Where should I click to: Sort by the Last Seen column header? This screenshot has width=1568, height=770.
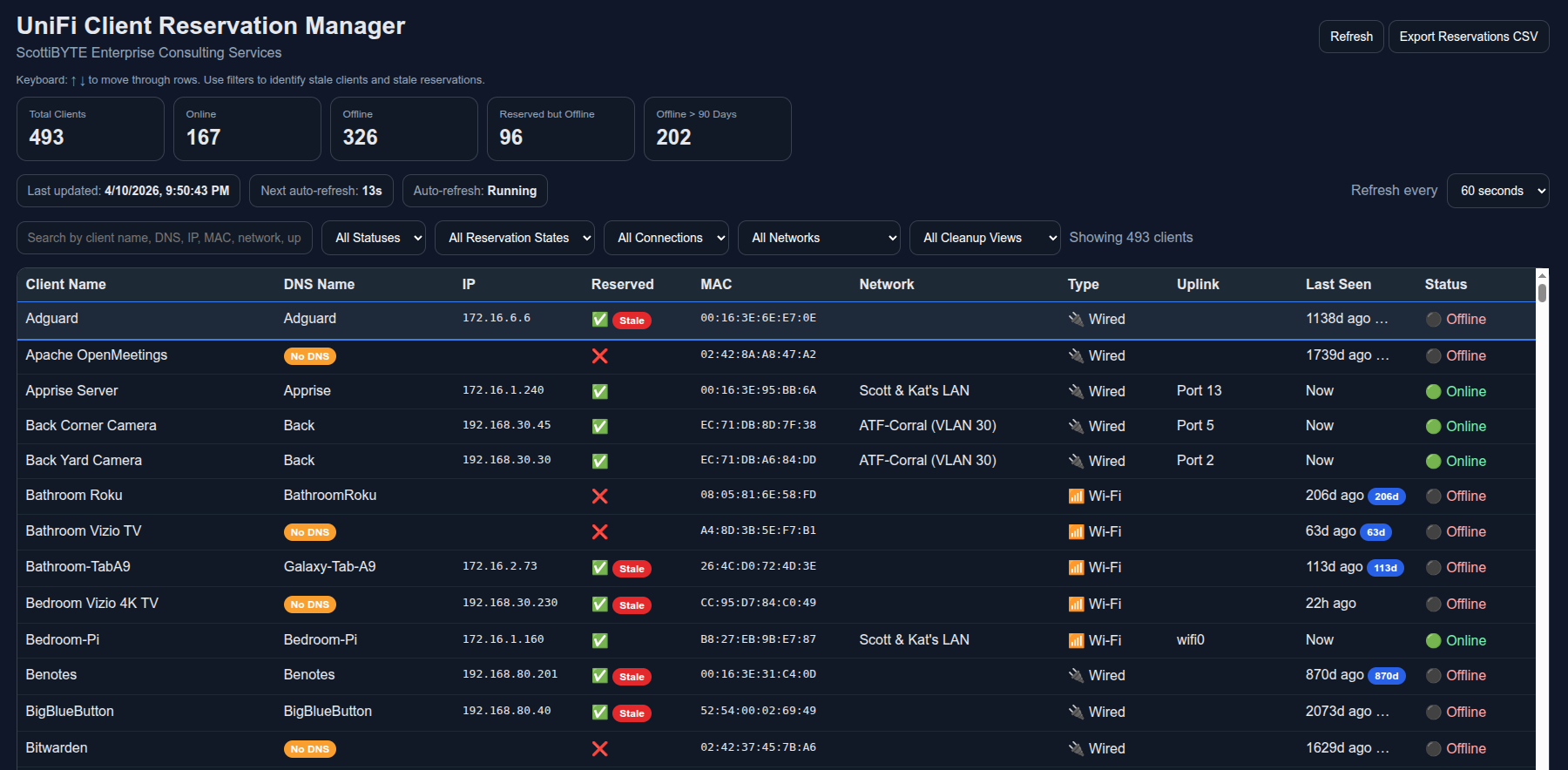[x=1337, y=285]
